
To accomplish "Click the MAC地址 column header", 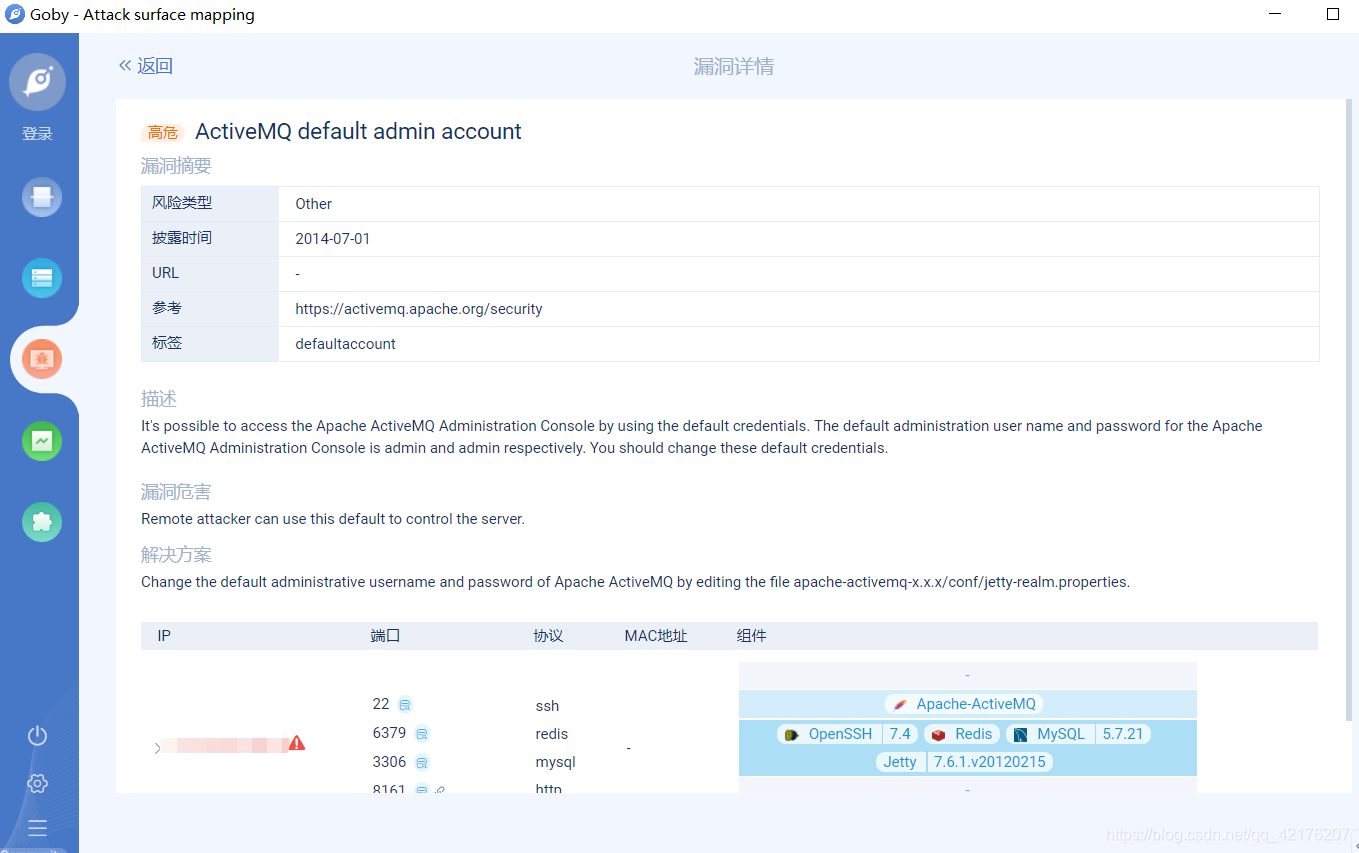I will coord(656,636).
